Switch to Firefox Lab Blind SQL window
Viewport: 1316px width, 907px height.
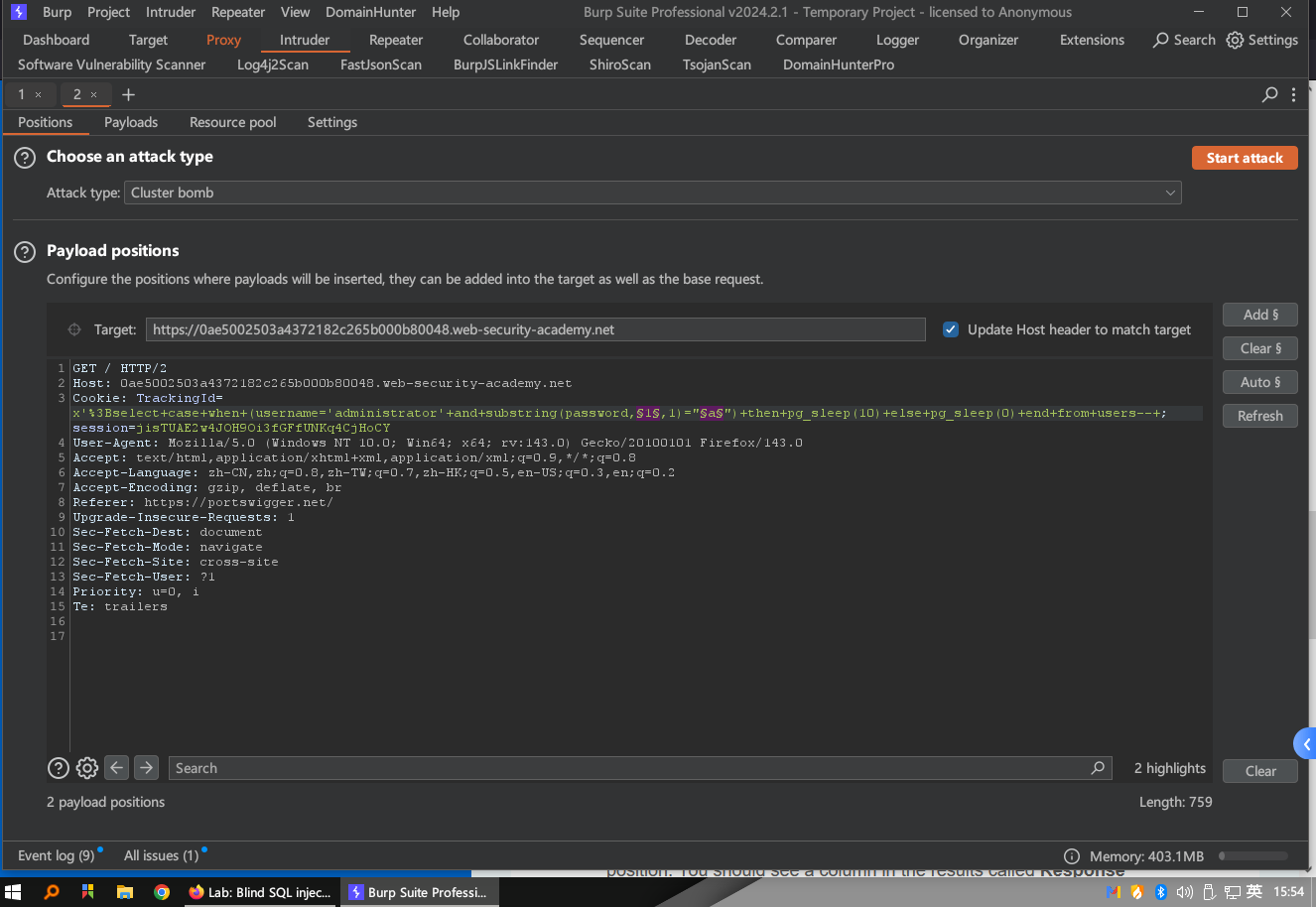coord(261,892)
